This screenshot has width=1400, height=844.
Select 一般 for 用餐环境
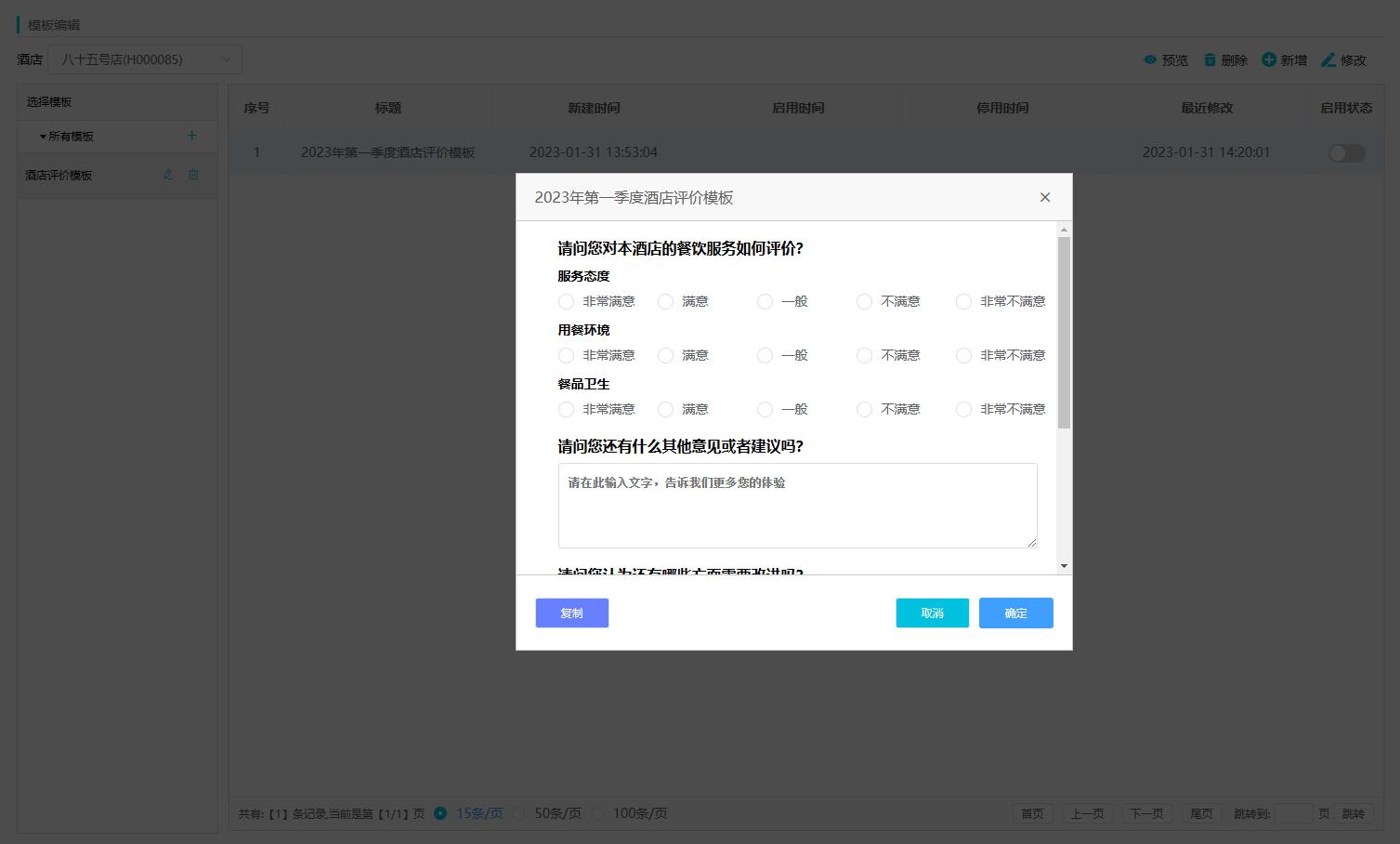click(765, 355)
